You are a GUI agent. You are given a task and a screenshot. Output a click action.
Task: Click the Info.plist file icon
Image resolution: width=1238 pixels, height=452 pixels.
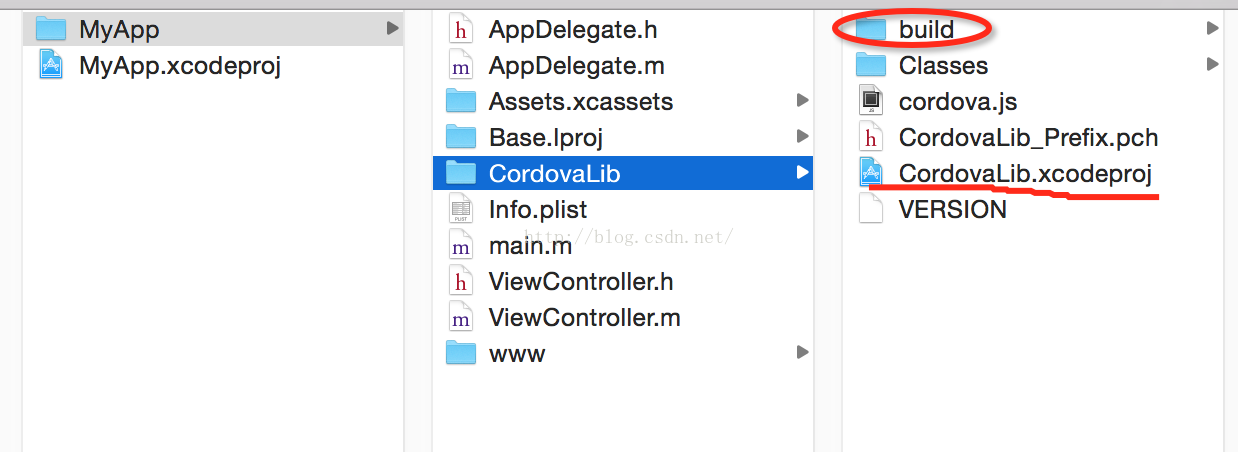pyautogui.click(x=460, y=210)
